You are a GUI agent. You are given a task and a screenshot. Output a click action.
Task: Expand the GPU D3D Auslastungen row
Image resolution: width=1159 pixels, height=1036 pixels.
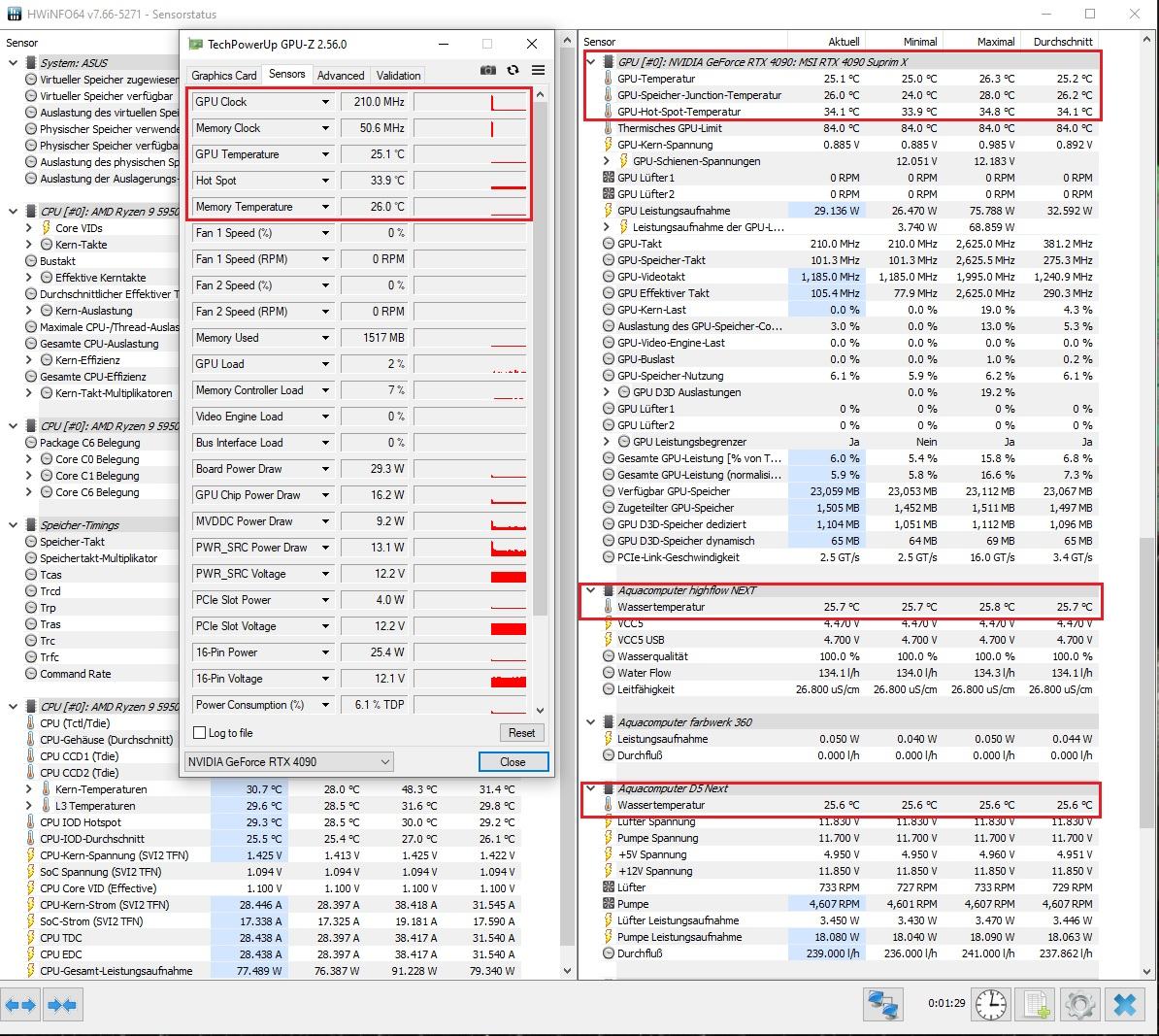(x=606, y=392)
